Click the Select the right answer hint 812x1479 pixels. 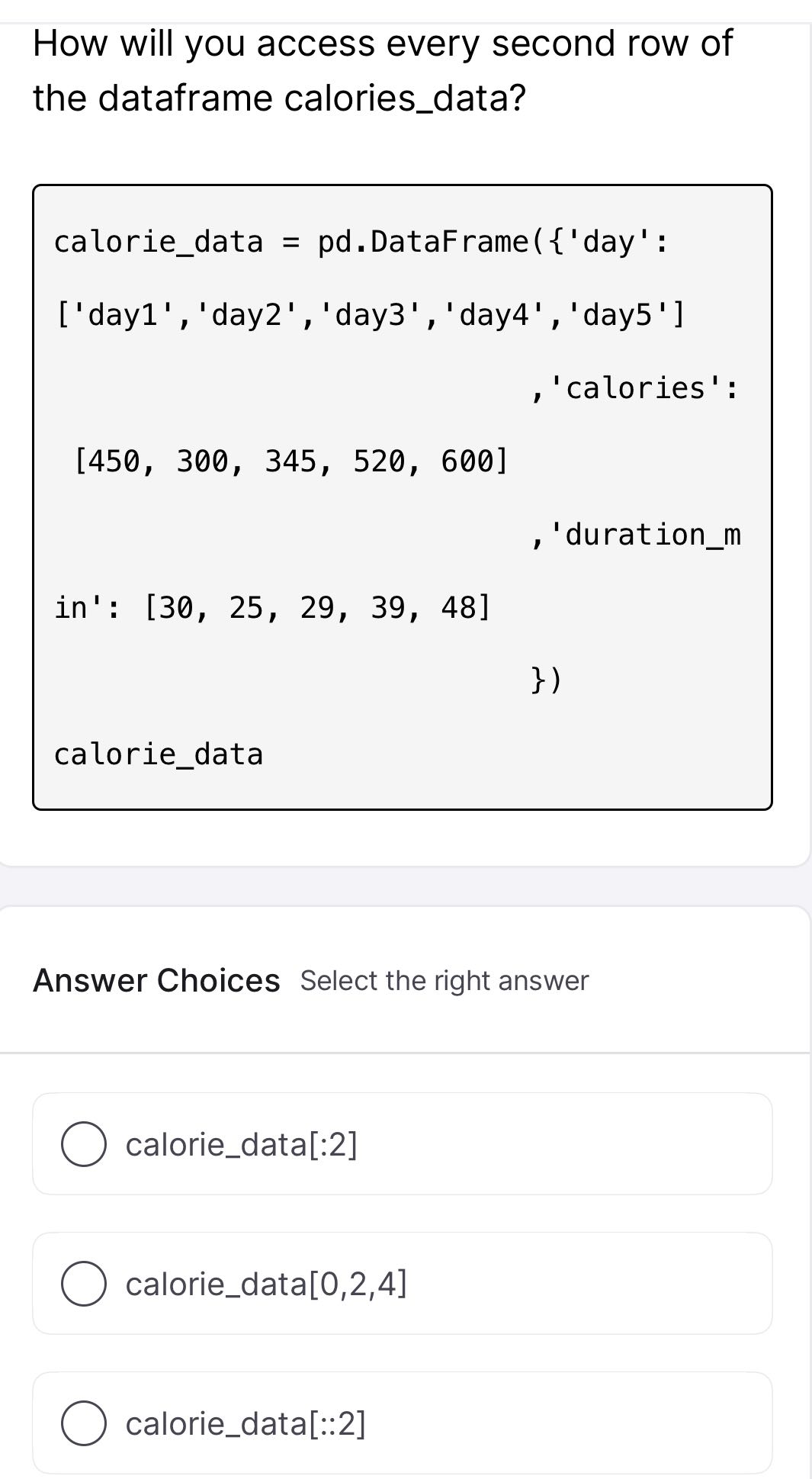pyautogui.click(x=444, y=980)
